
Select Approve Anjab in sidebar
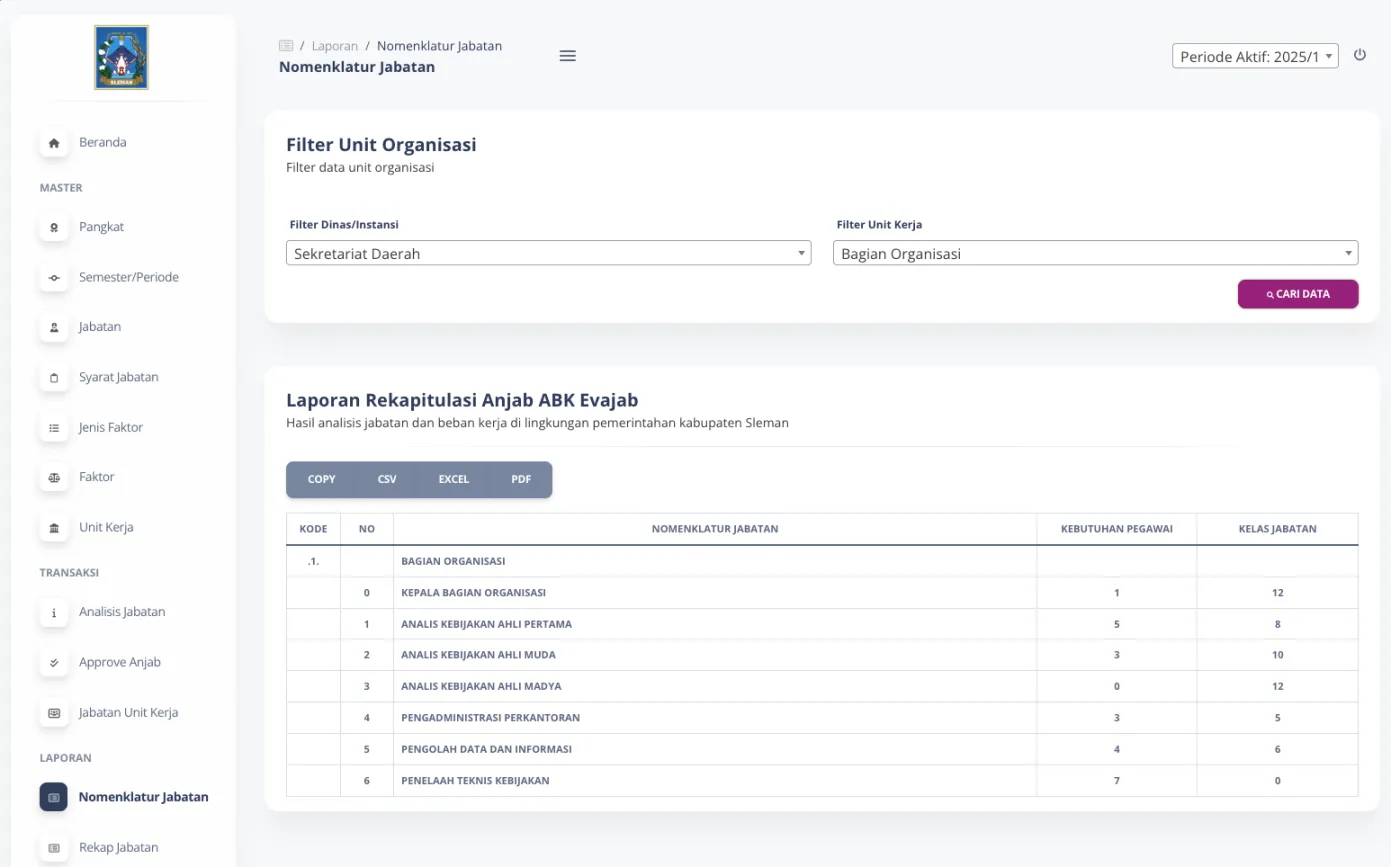[119, 662]
